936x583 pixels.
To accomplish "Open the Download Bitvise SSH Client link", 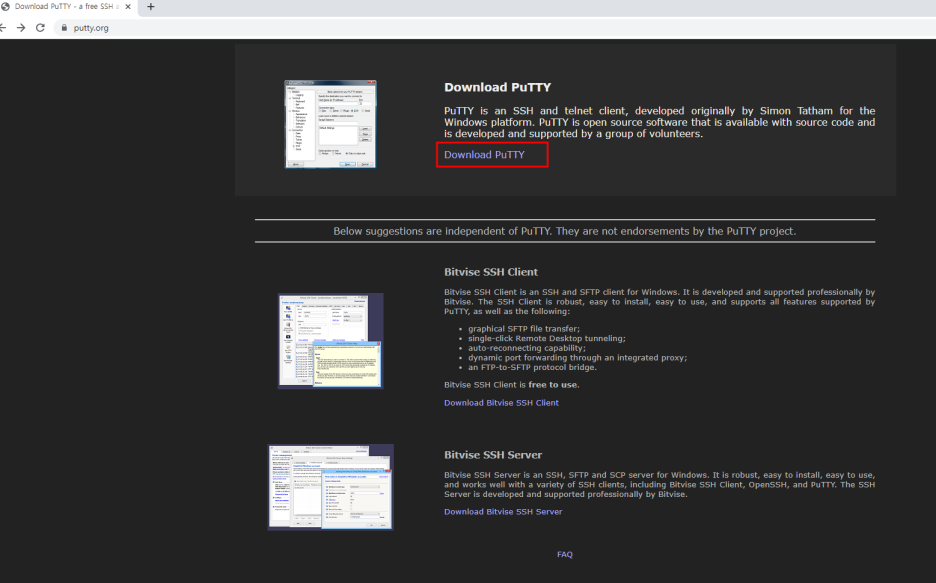I will [501, 403].
